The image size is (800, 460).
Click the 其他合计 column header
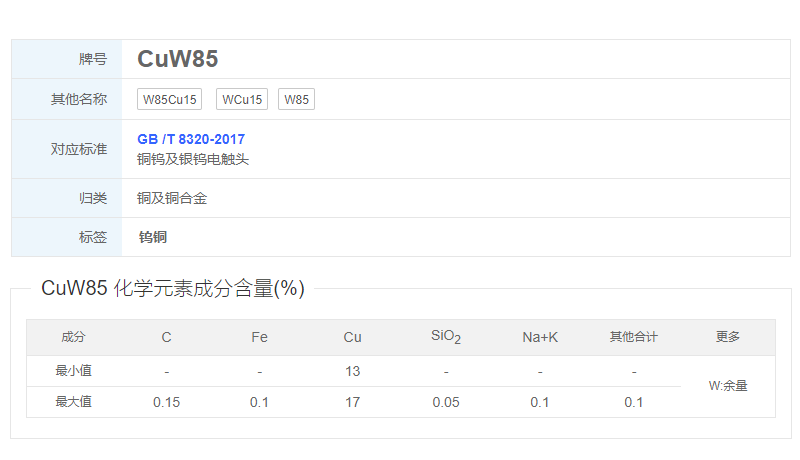tap(634, 337)
